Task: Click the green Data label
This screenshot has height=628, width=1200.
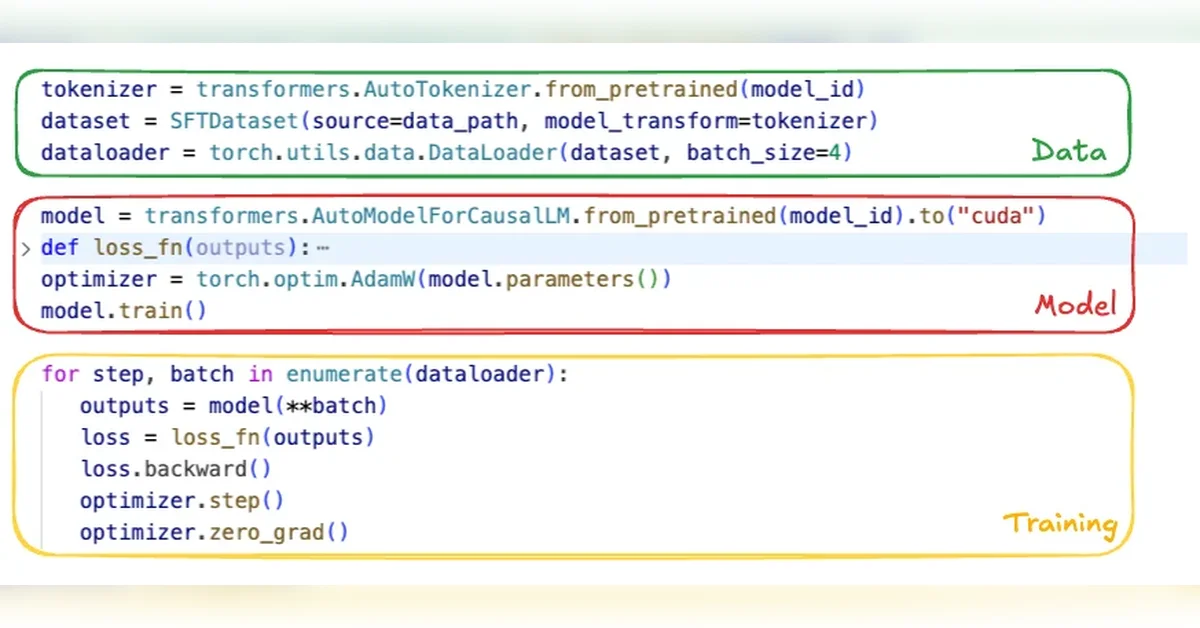Action: (1069, 152)
